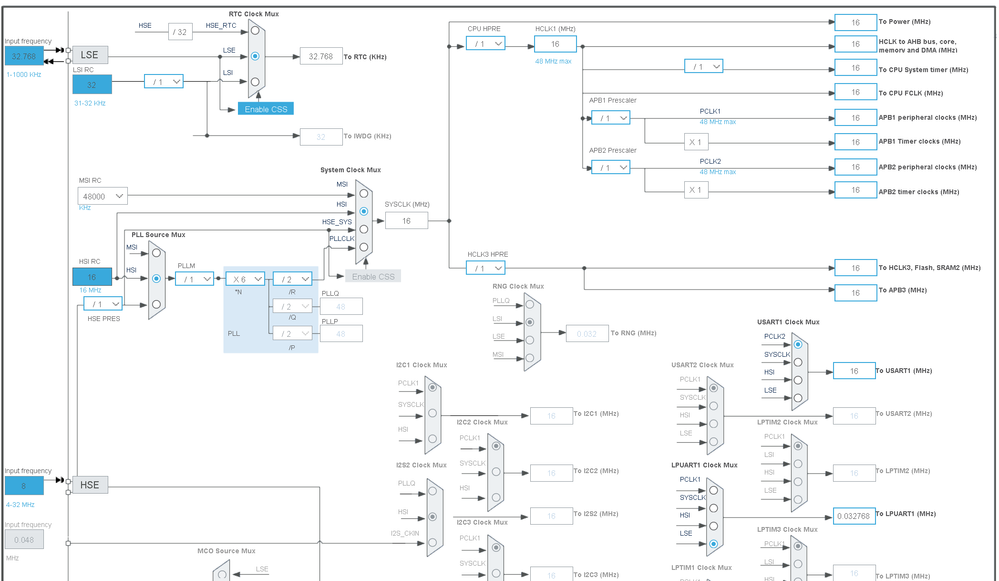Click the Enable CSS button under RTC Mux
Image resolution: width=999 pixels, height=581 pixels.
coord(266,109)
